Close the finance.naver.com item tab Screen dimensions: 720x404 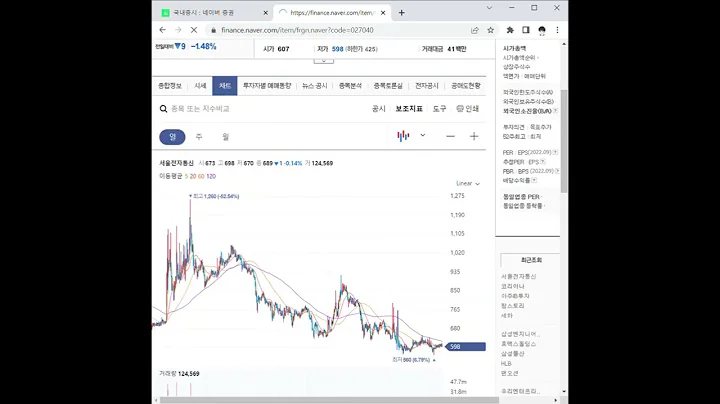383,13
